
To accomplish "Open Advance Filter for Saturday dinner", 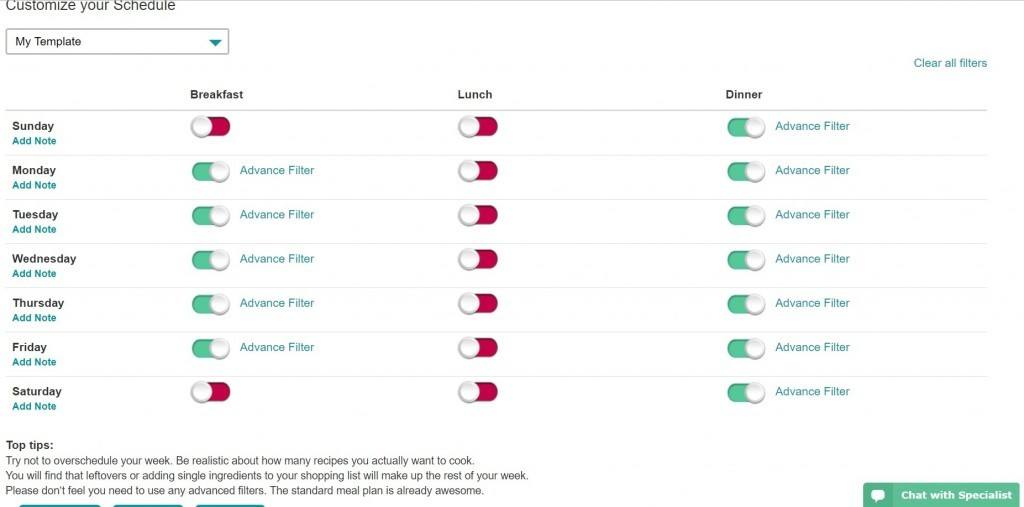I will click(x=812, y=391).
